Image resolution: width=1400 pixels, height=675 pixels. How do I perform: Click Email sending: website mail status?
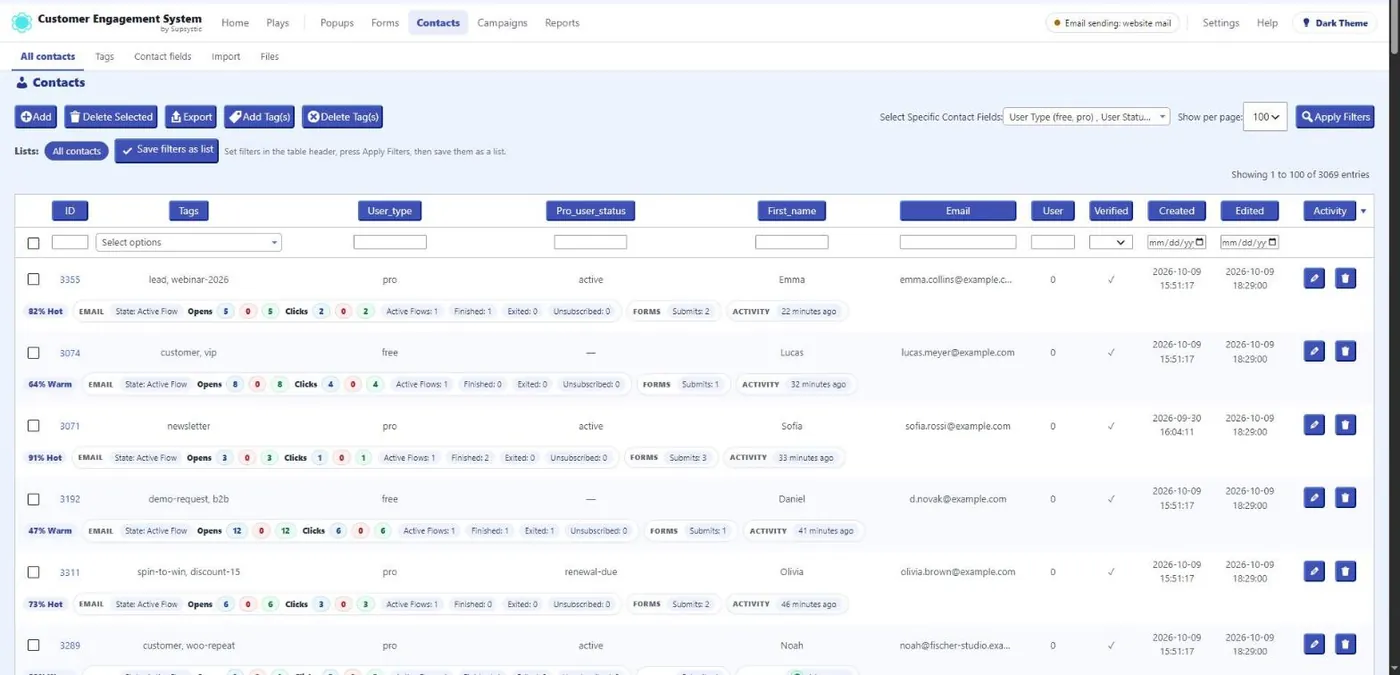click(1113, 23)
